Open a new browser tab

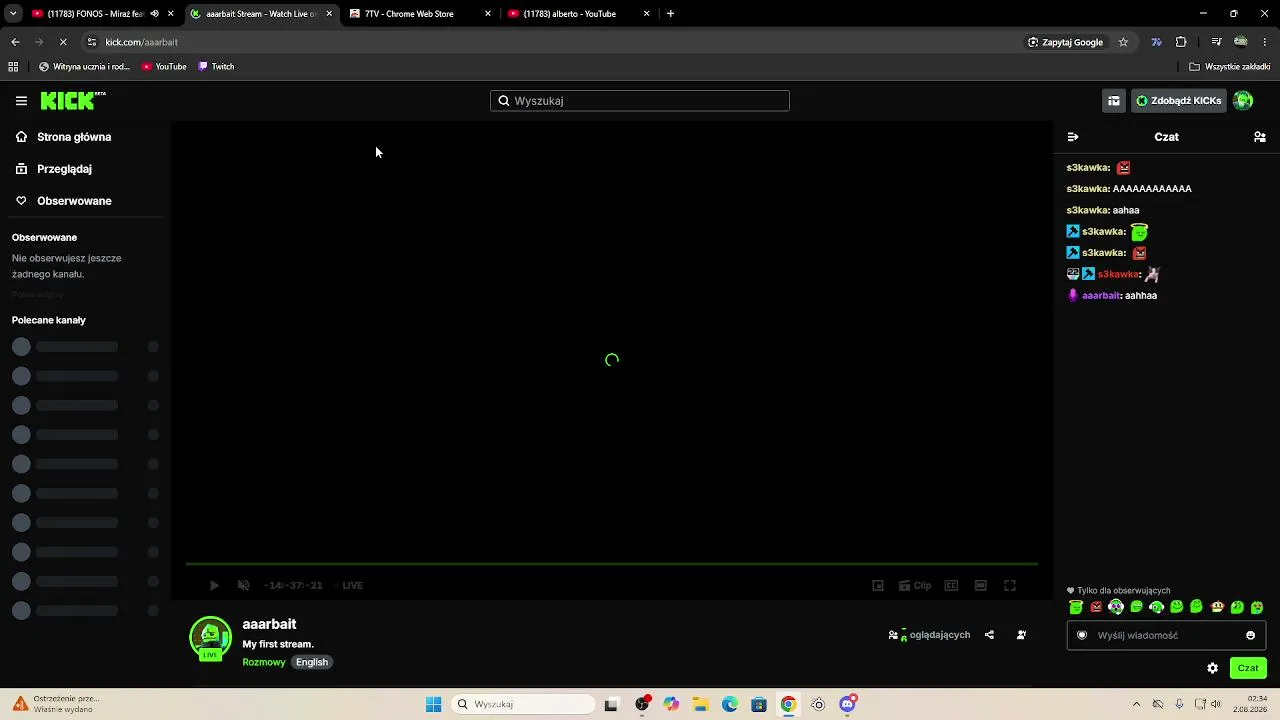[x=670, y=14]
